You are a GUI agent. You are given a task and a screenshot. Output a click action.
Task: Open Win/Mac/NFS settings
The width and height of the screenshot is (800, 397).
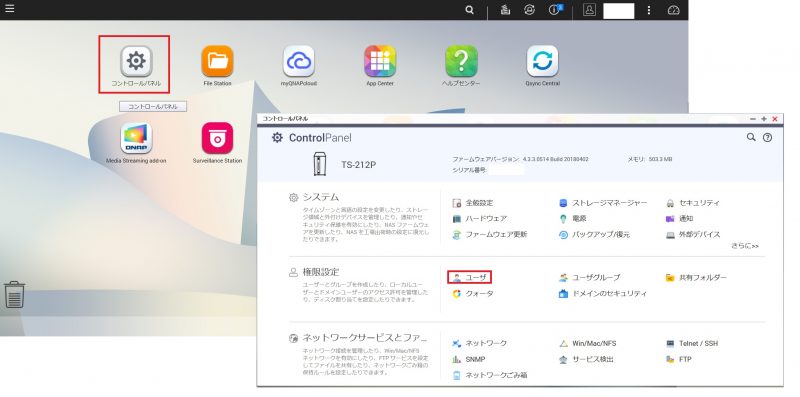pyautogui.click(x=588, y=343)
